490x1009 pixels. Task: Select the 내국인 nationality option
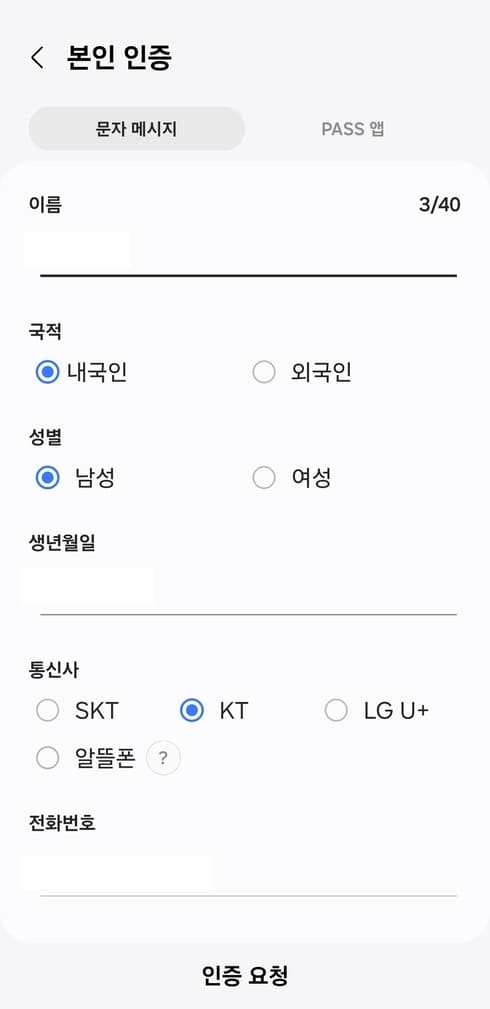tap(81, 372)
